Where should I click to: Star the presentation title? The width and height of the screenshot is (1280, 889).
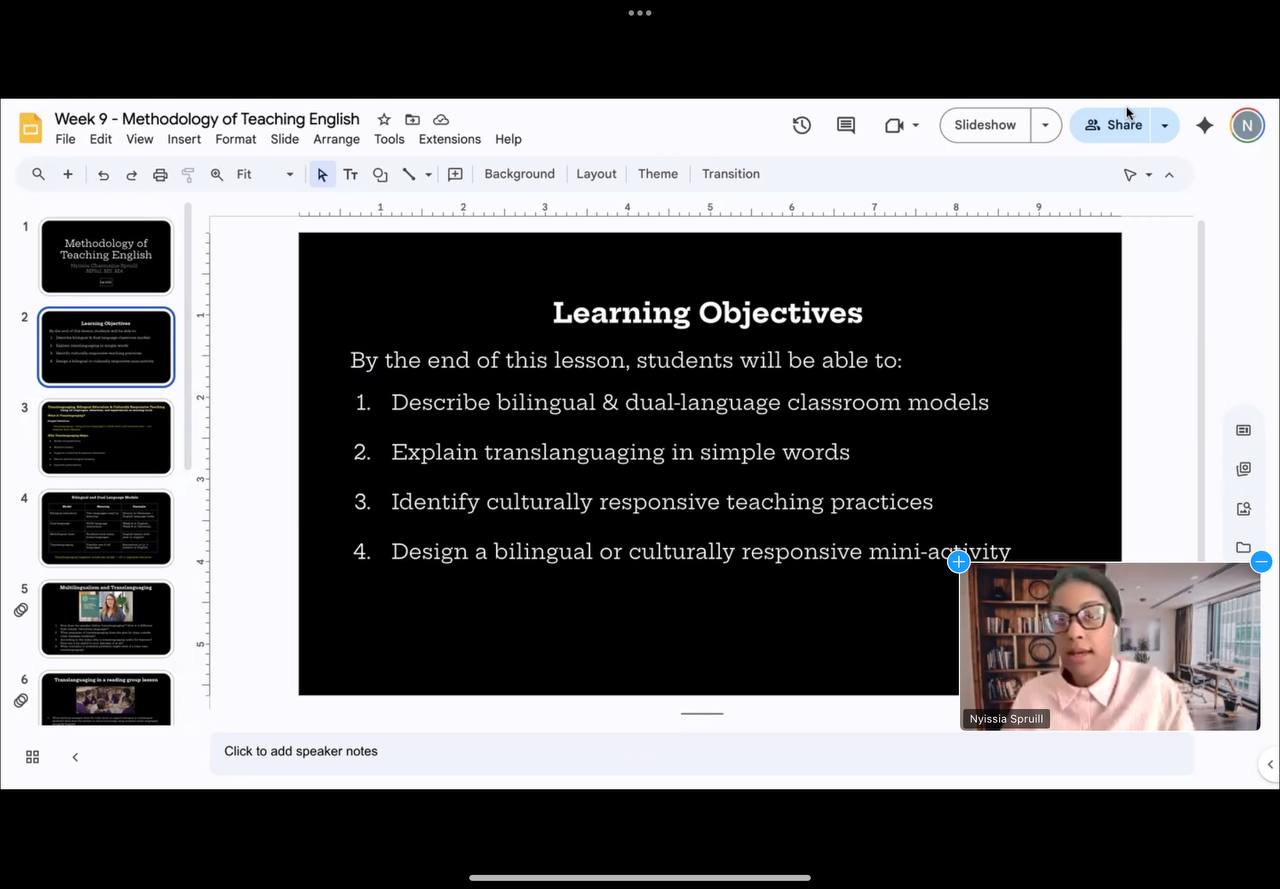pyautogui.click(x=384, y=119)
